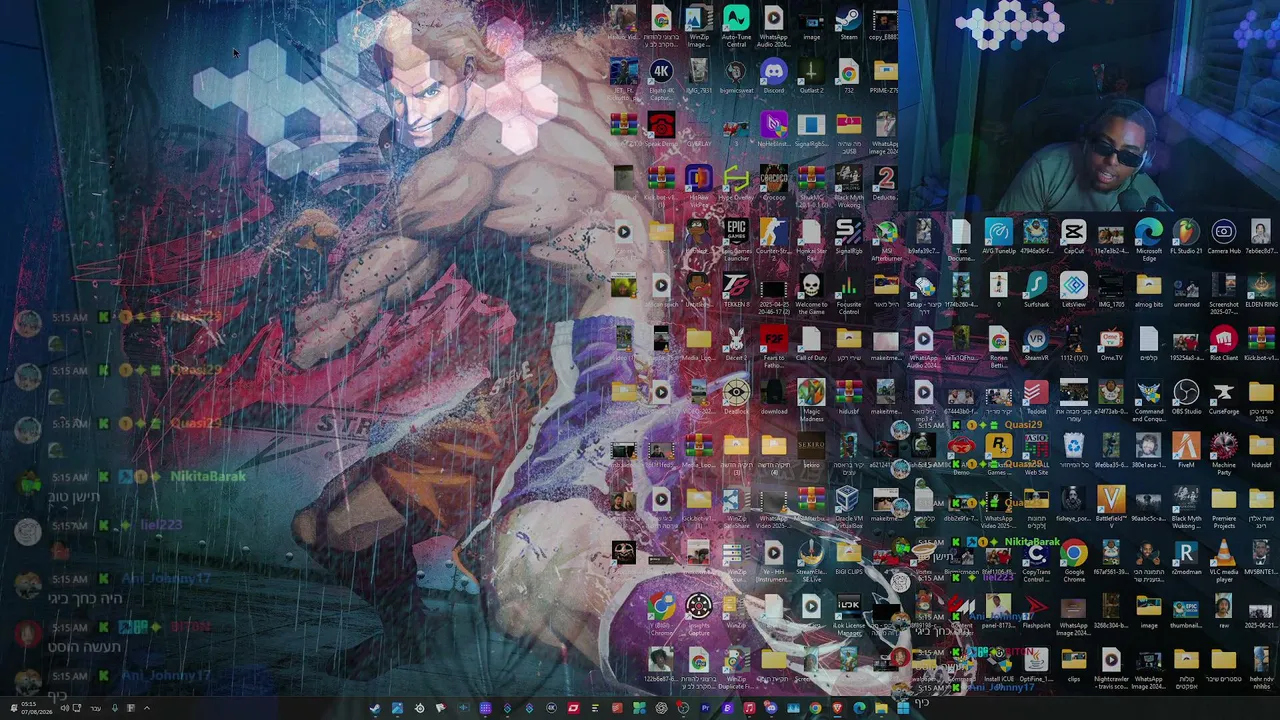Screen dimensions: 1280x720
Task: Open the LetsView shortcut
Action: (1073, 291)
